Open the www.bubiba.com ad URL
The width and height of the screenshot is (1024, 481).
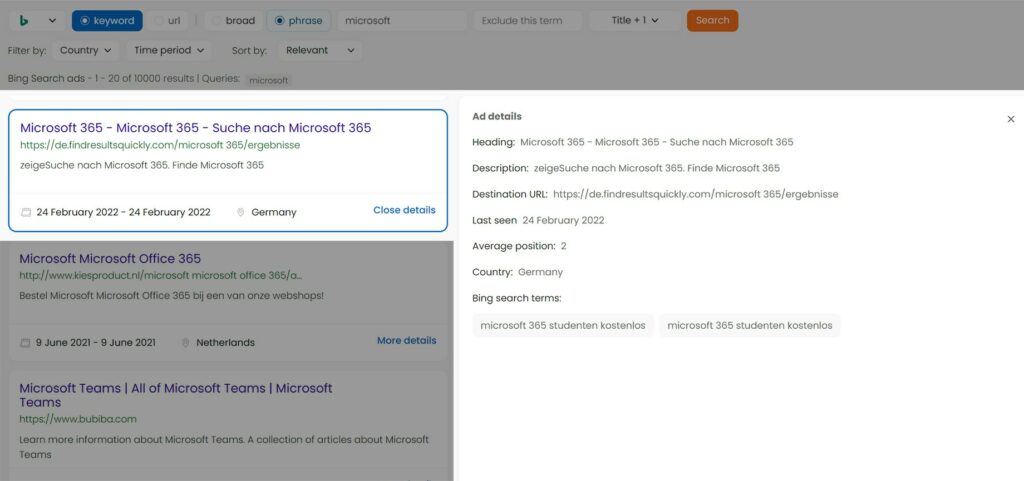click(x=78, y=419)
